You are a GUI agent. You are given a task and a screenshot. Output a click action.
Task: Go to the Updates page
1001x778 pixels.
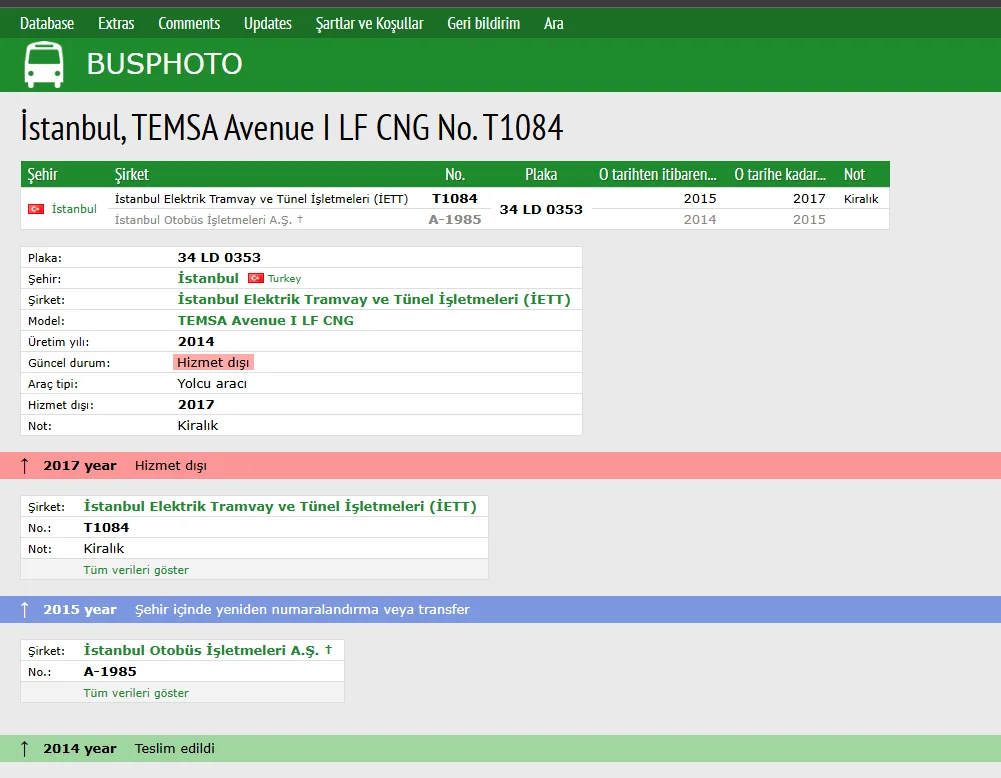click(268, 23)
